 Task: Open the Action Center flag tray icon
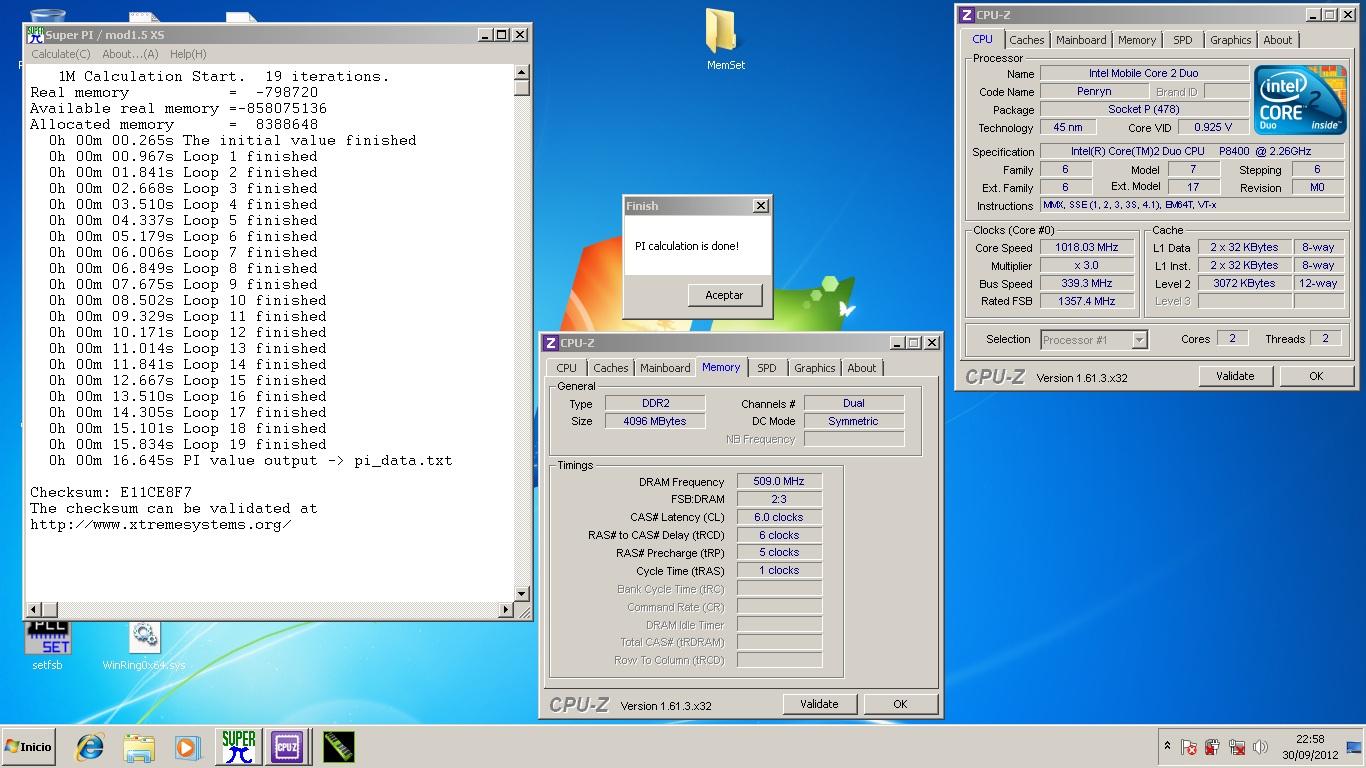[x=1189, y=747]
